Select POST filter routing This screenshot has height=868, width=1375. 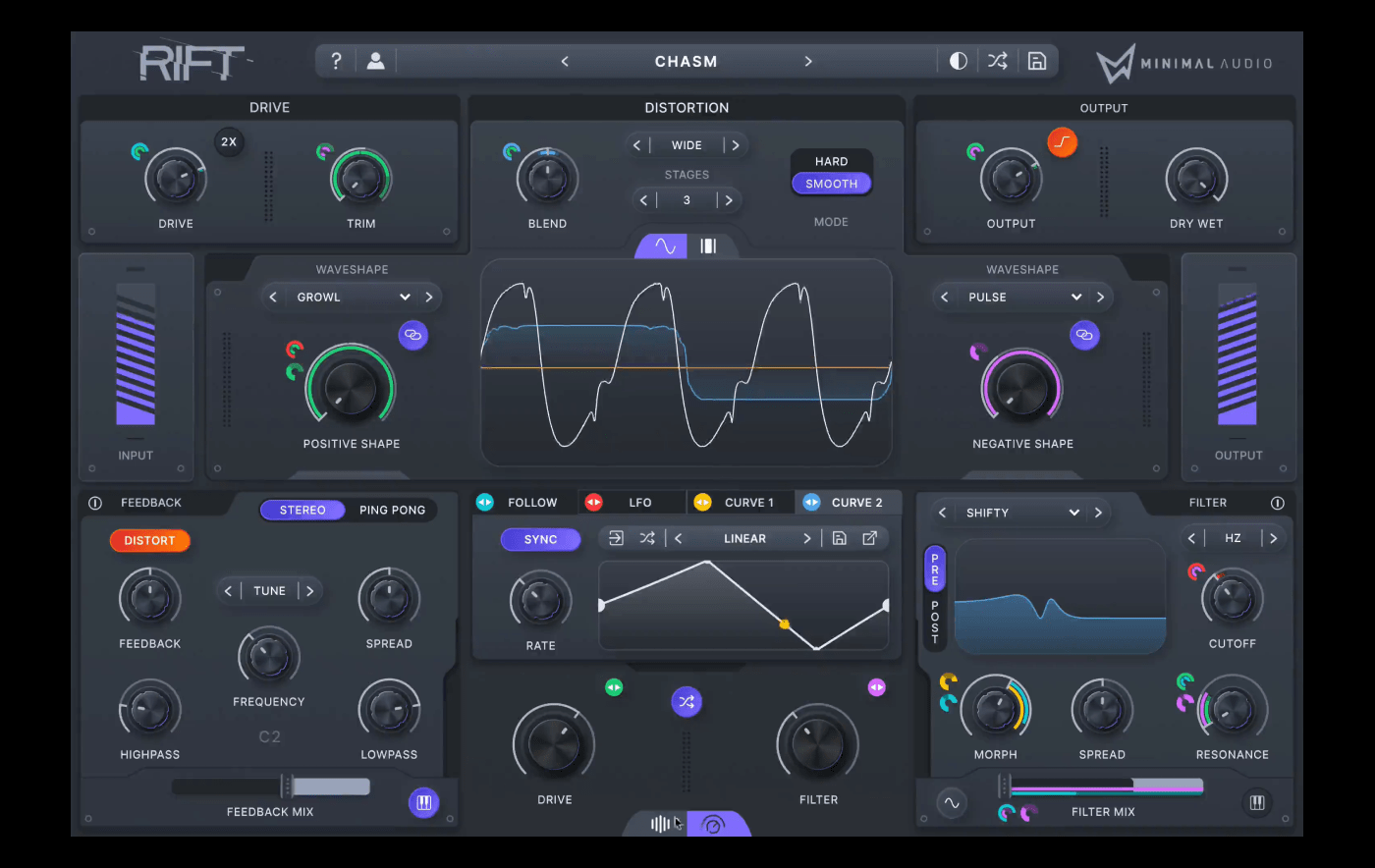(x=935, y=622)
